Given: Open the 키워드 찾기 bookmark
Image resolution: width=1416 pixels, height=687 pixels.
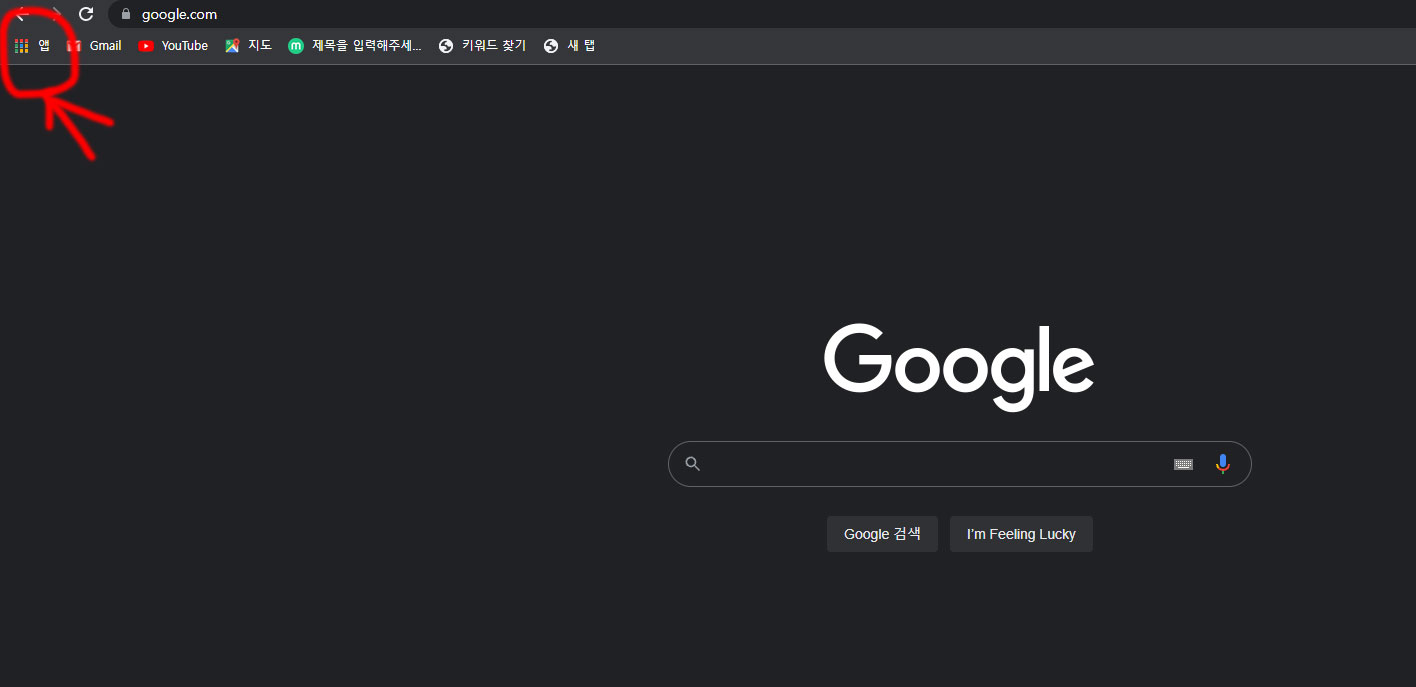Looking at the screenshot, I should [482, 46].
